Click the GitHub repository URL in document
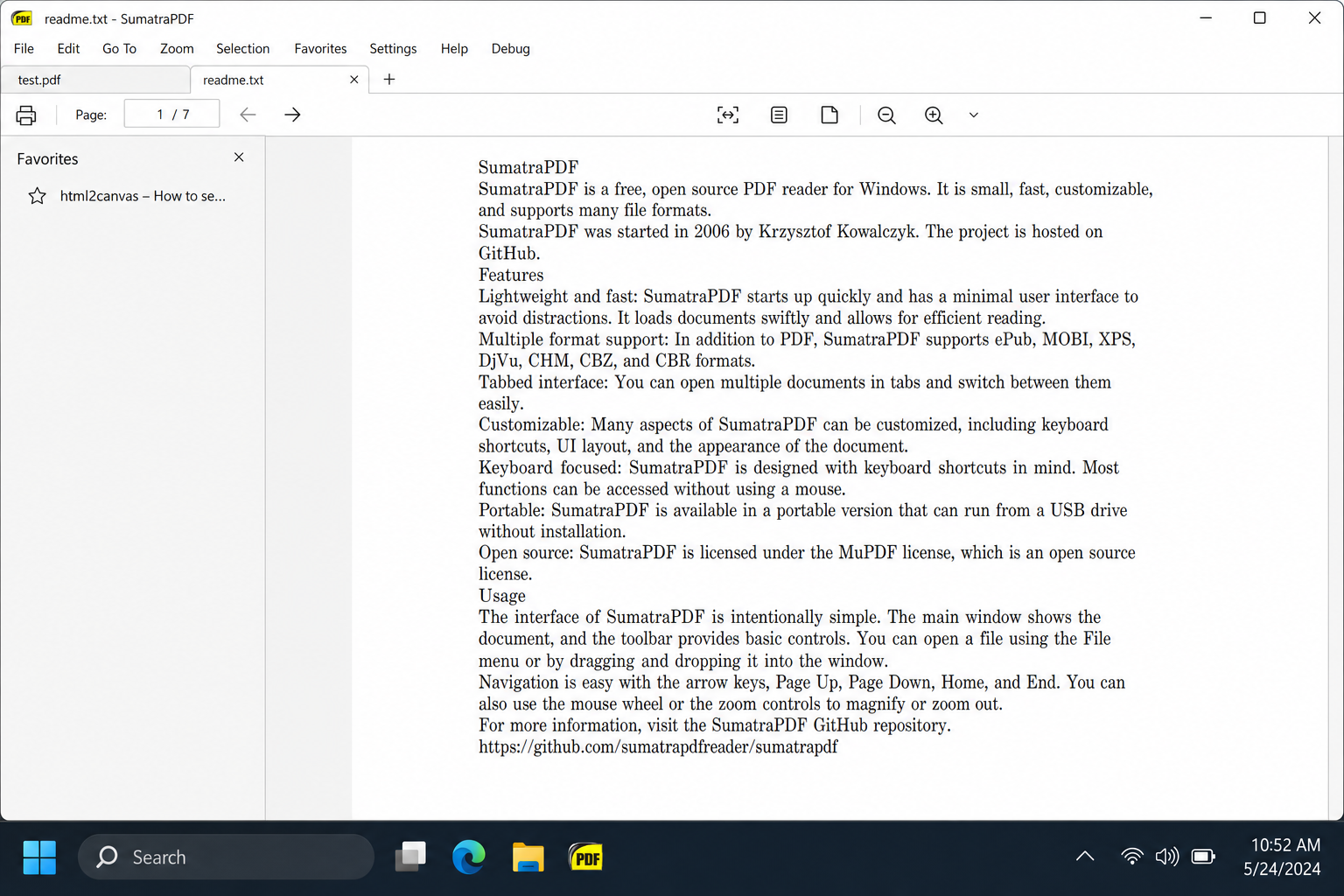The image size is (1344, 896). point(658,746)
